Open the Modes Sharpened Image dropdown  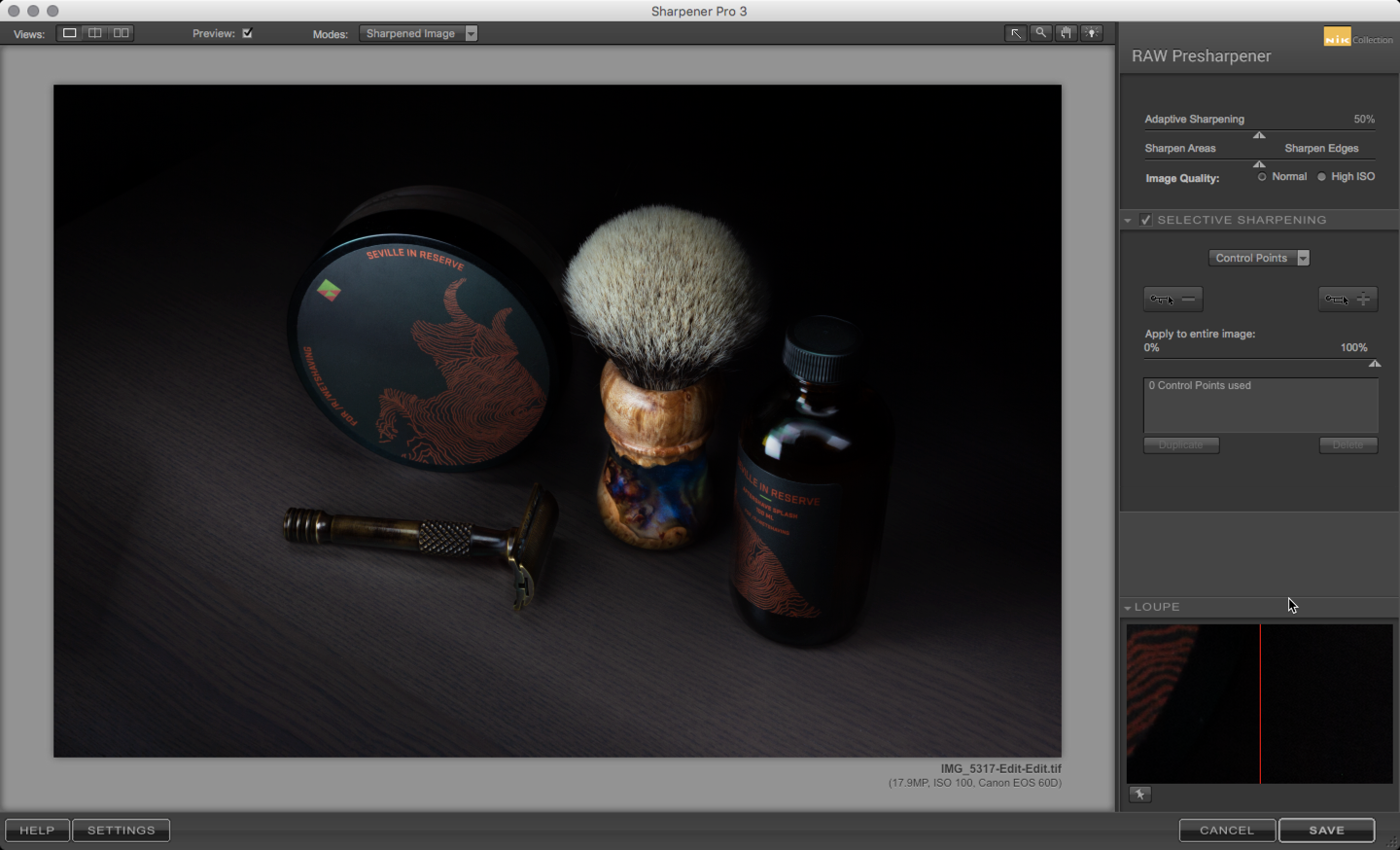tap(418, 33)
